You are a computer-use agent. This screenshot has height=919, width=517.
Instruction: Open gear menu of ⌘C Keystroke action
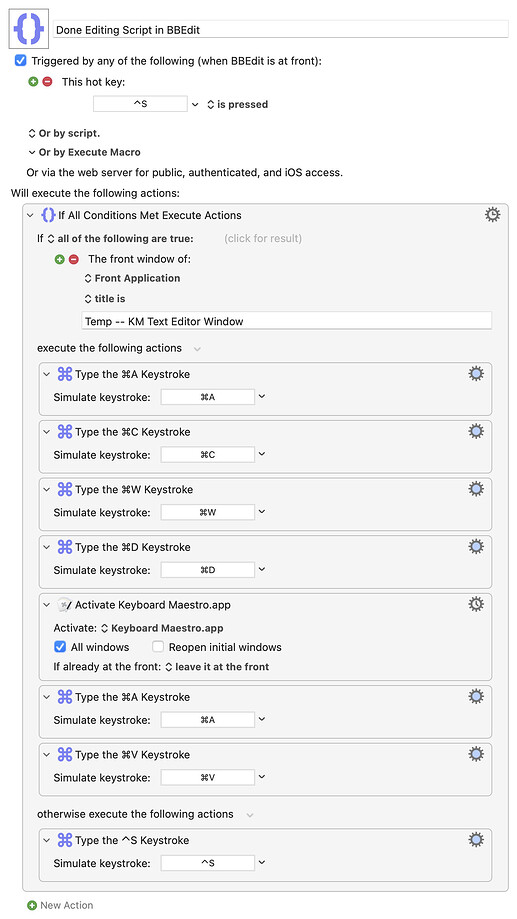tap(476, 431)
